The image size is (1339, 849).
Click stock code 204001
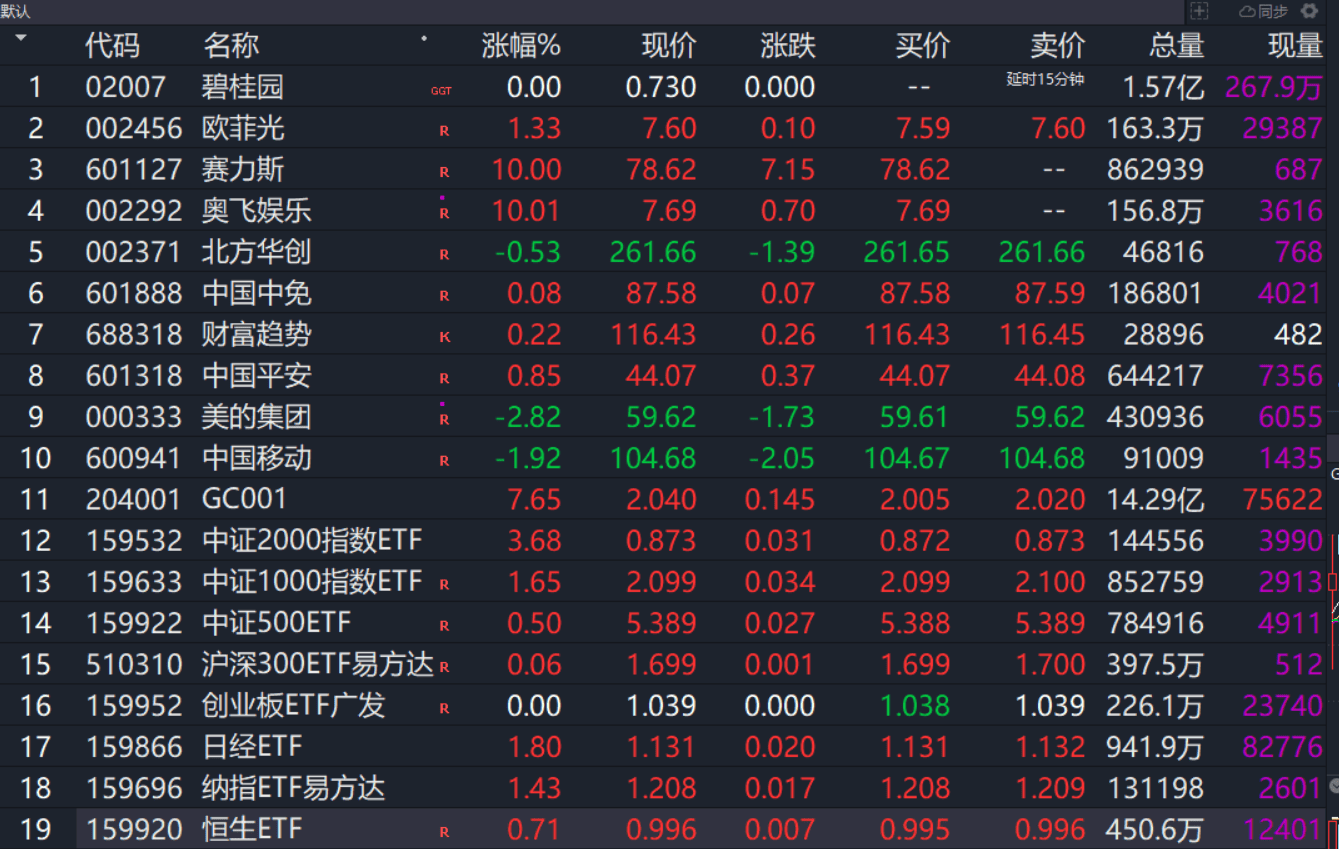tap(134, 499)
